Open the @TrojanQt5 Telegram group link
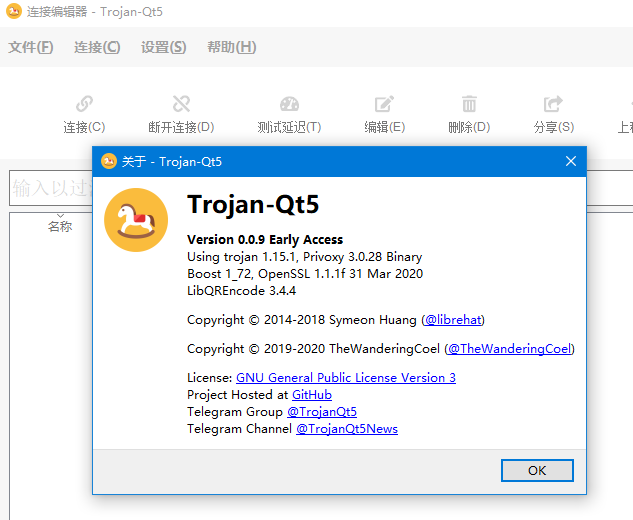The height and width of the screenshot is (520, 633). [x=322, y=412]
